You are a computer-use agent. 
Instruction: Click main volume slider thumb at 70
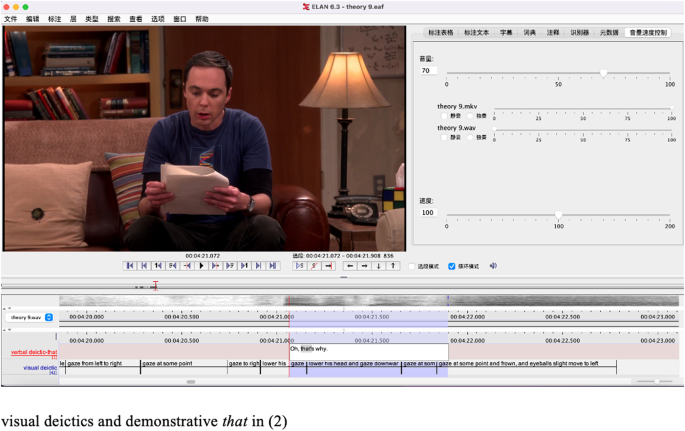(x=603, y=73)
